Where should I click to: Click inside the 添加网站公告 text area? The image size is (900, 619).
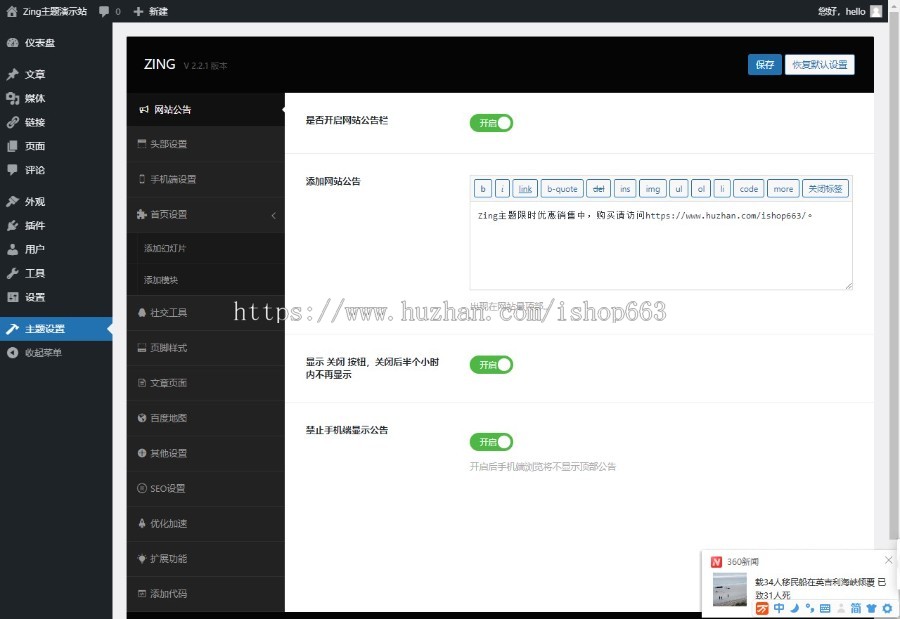(x=661, y=246)
